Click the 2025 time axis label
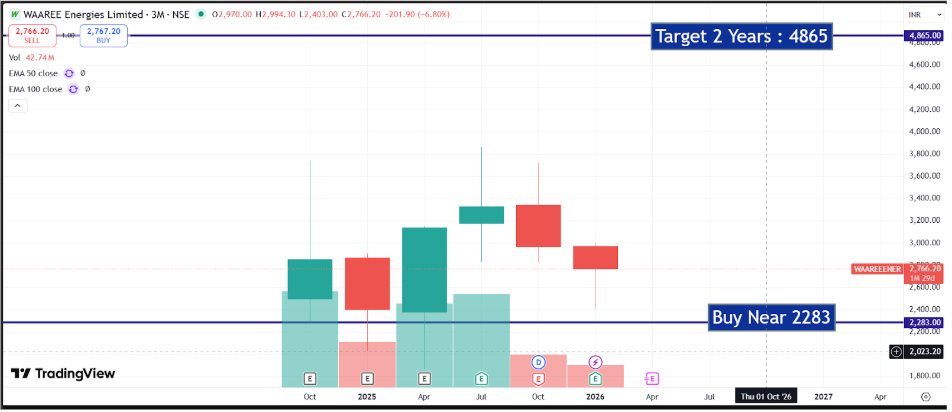 tap(367, 397)
